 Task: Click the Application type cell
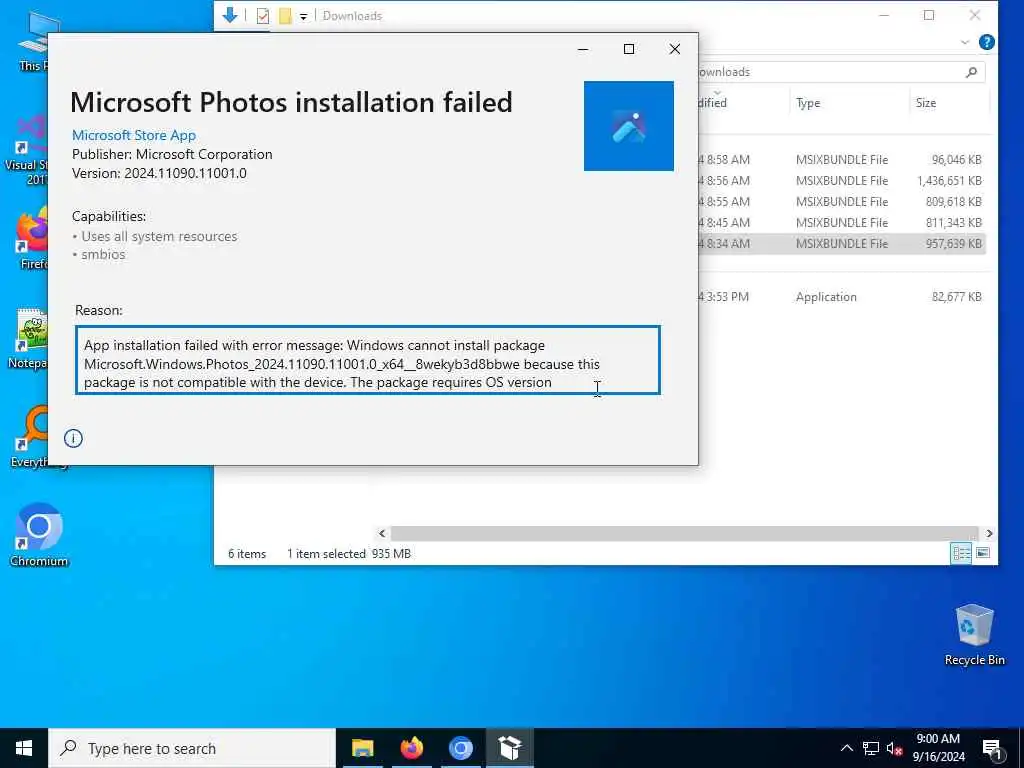825,296
